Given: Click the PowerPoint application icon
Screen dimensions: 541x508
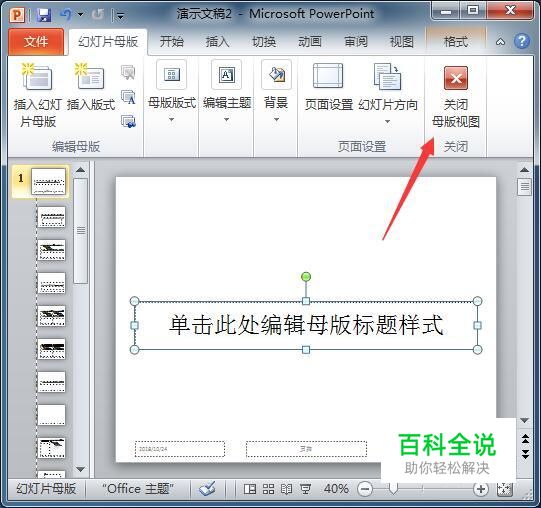Looking at the screenshot, I should point(17,14).
